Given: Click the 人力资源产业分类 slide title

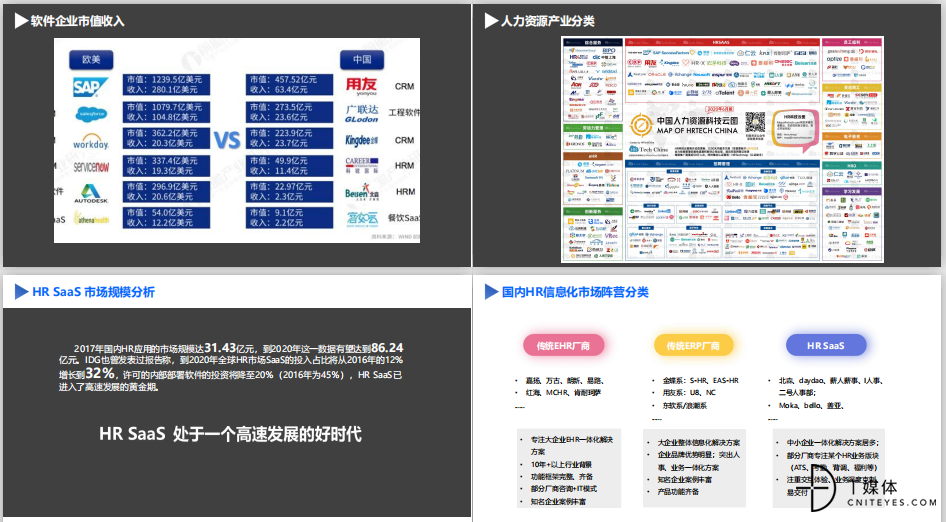Looking at the screenshot, I should coord(548,21).
